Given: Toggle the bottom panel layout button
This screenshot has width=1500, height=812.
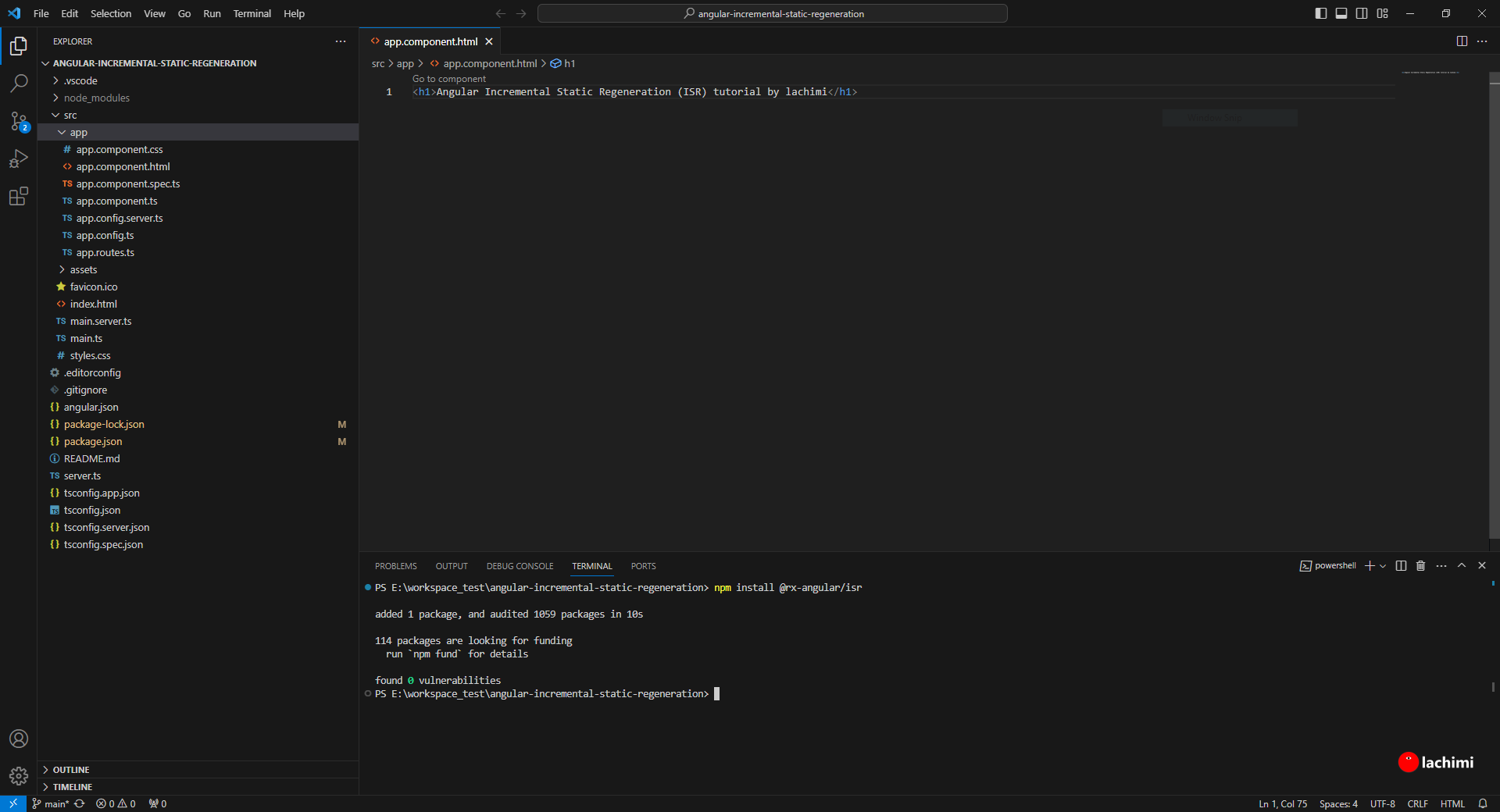Looking at the screenshot, I should coord(1341,13).
